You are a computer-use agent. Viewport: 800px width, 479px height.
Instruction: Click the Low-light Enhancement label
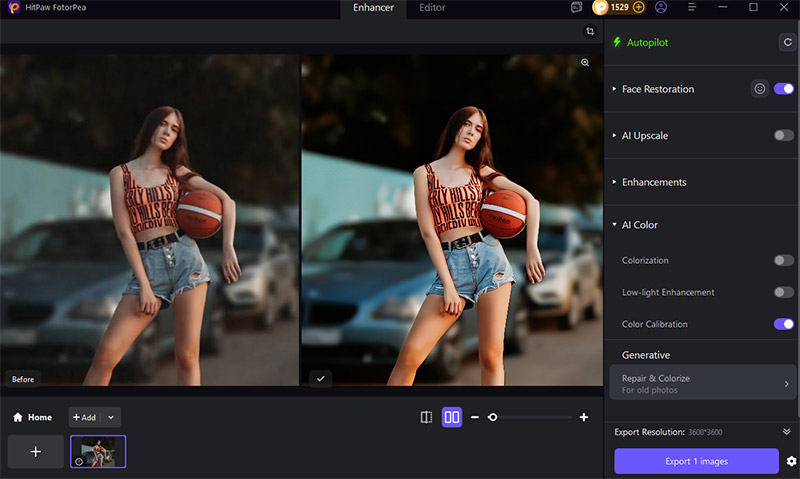pyautogui.click(x=668, y=292)
